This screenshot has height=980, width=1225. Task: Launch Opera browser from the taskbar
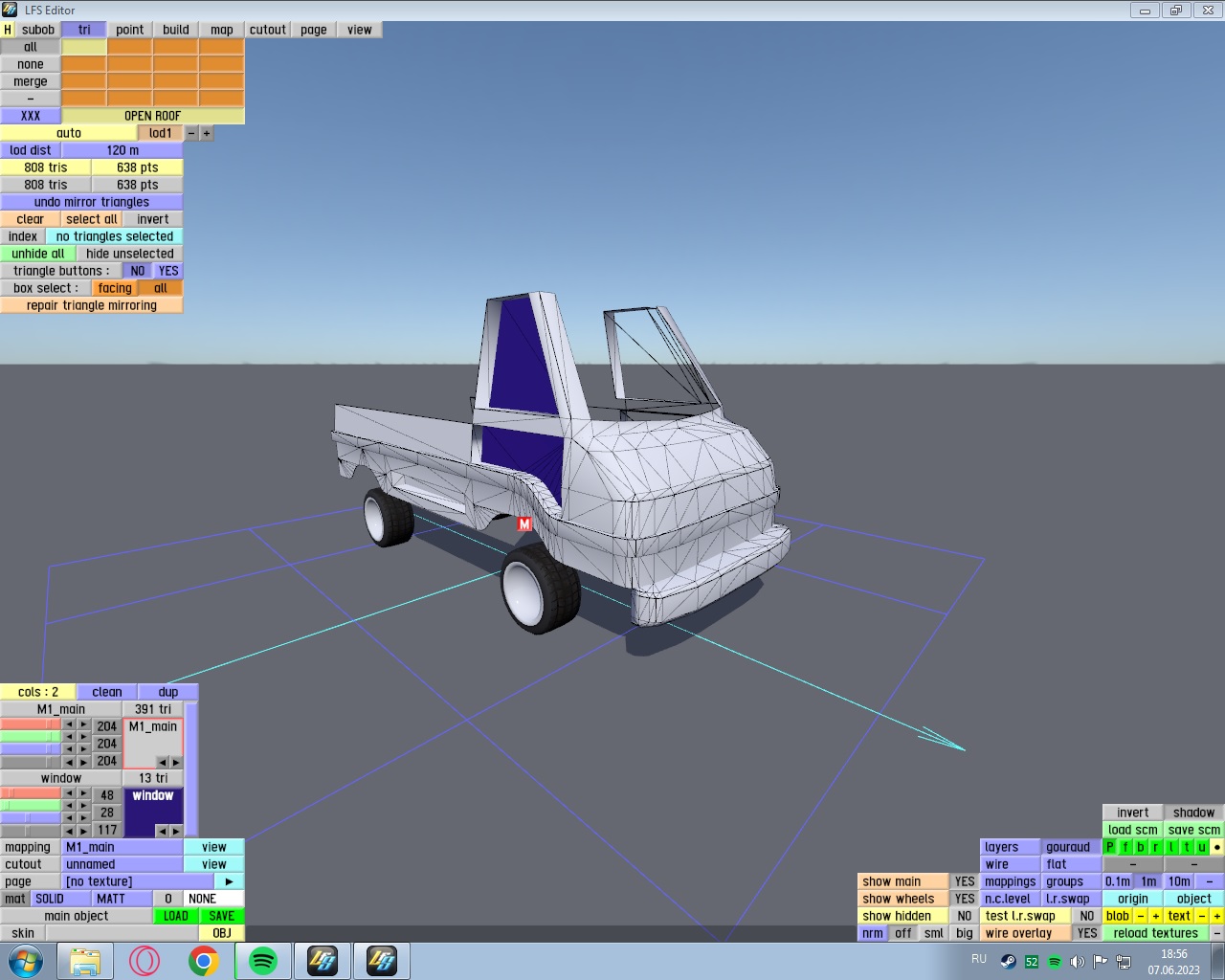pos(145,961)
